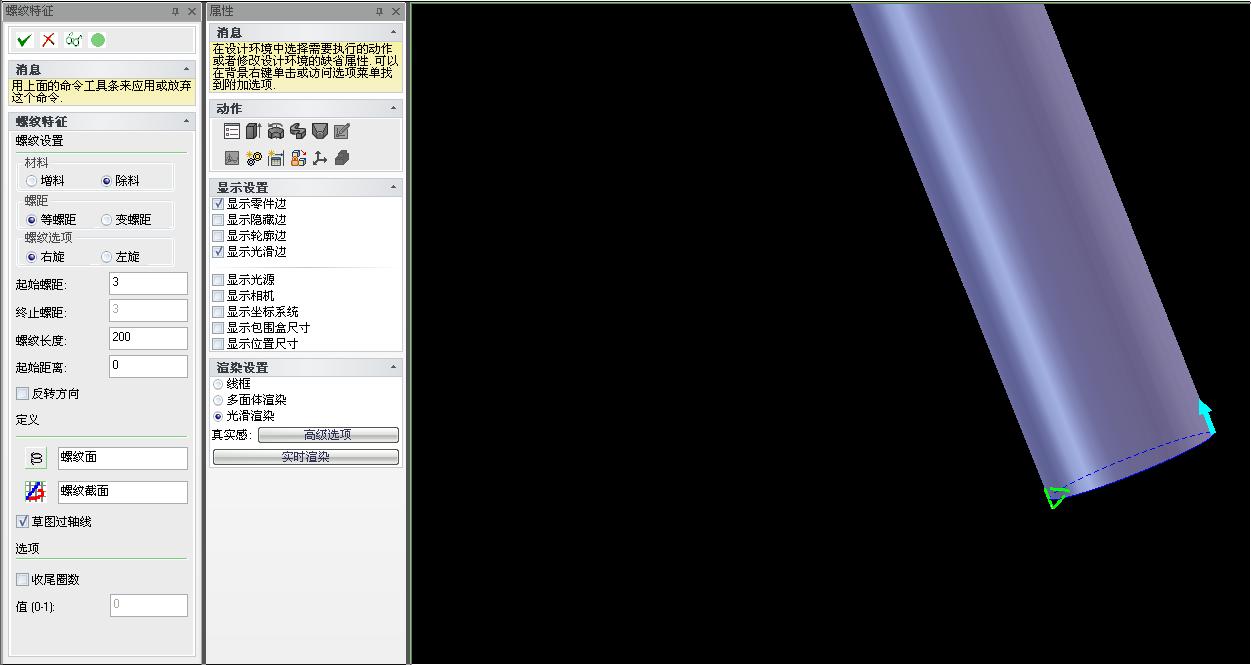Select the 变螺距 variable pitch option
The height and width of the screenshot is (665, 1251).
click(107, 220)
